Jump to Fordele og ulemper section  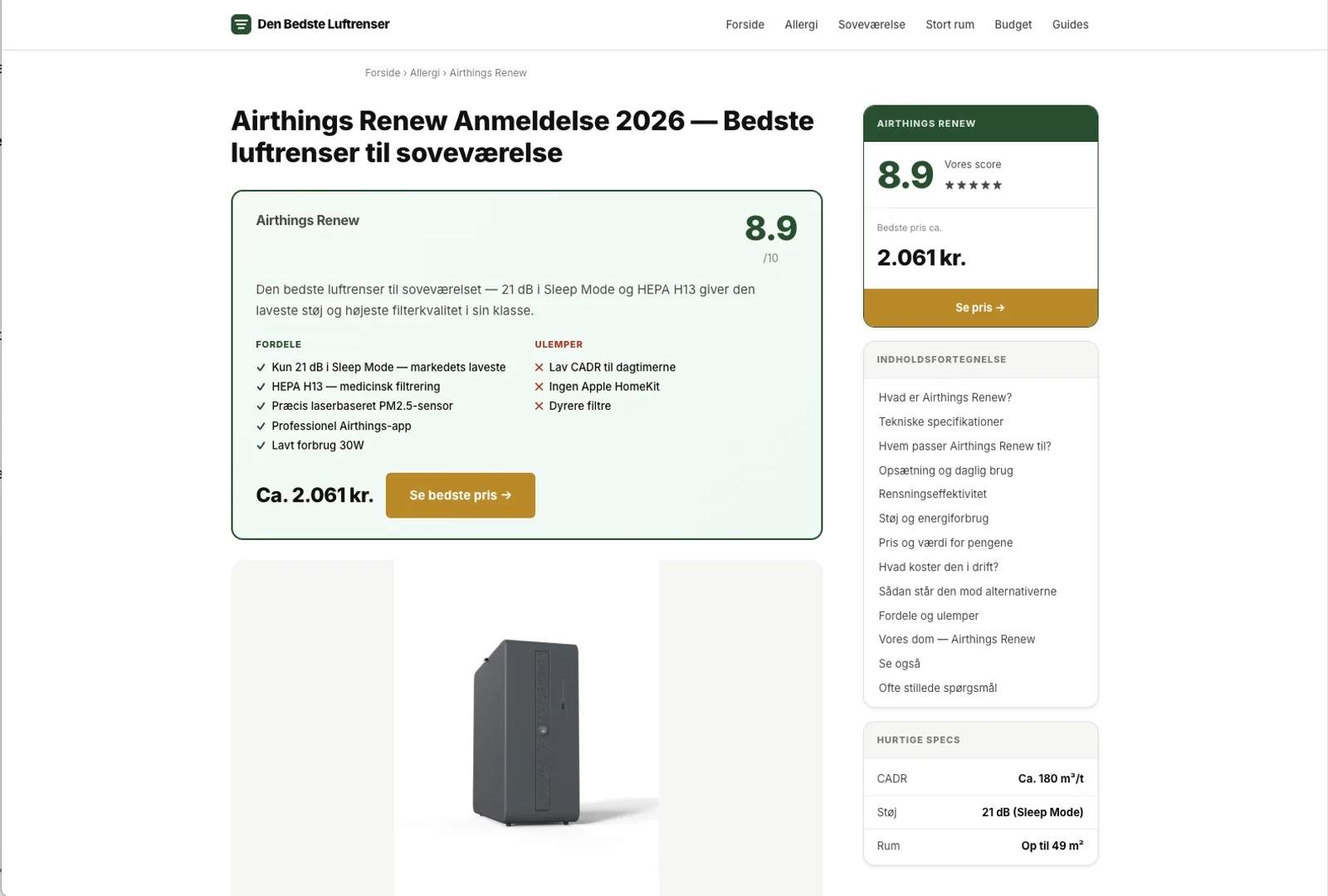pos(928,616)
